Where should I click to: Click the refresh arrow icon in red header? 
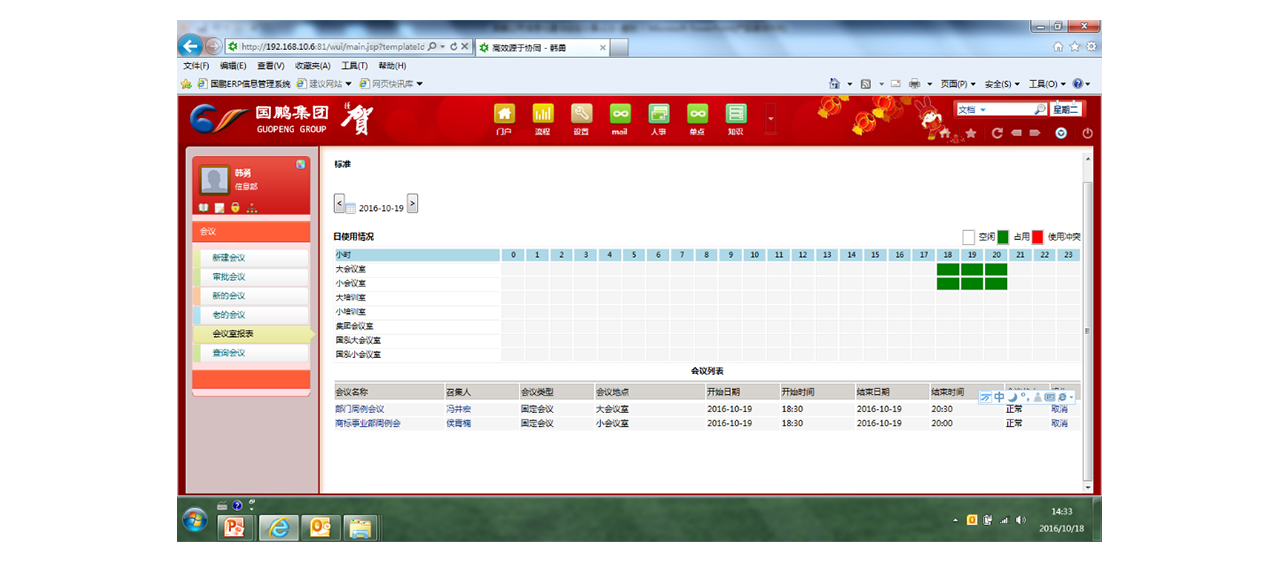(997, 133)
